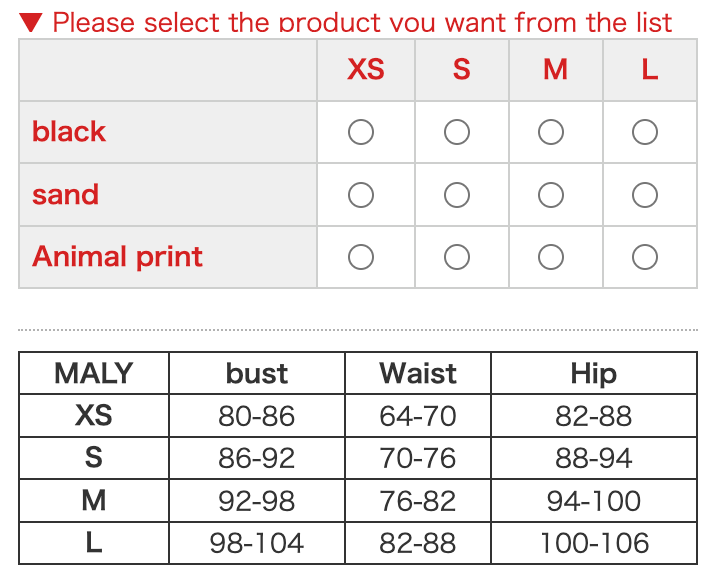Click the XS column header
Viewport: 708px width, 576px height.
[365, 70]
